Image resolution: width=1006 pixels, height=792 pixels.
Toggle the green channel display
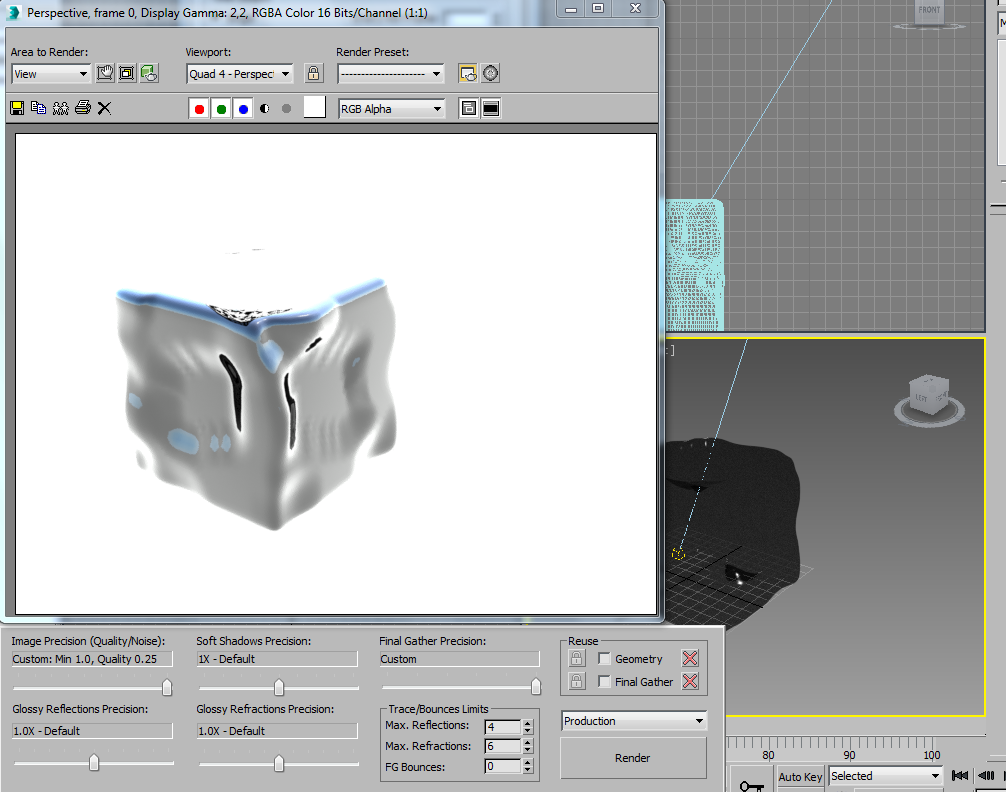click(x=221, y=109)
